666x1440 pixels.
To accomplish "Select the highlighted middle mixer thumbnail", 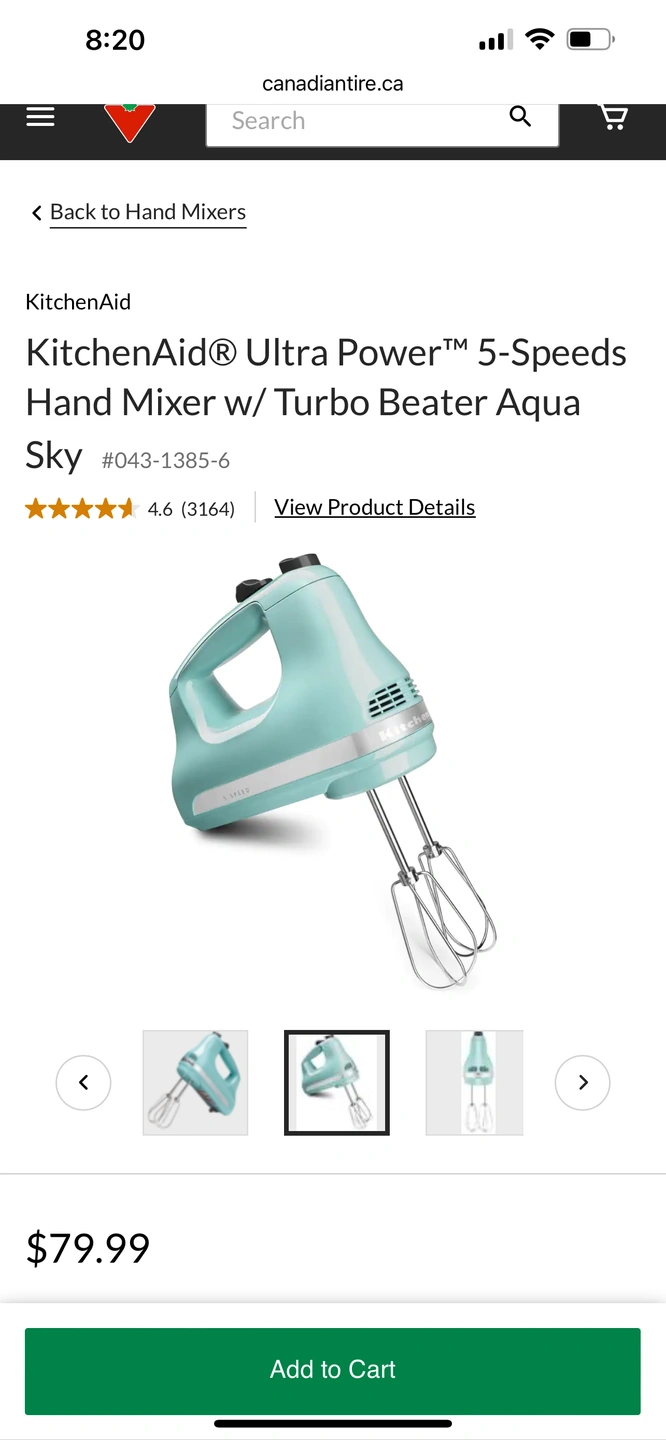I will 337,1082.
